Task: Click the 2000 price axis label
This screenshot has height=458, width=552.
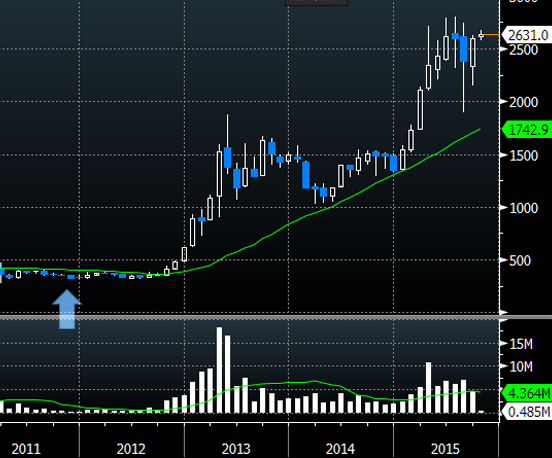Action: click(524, 102)
